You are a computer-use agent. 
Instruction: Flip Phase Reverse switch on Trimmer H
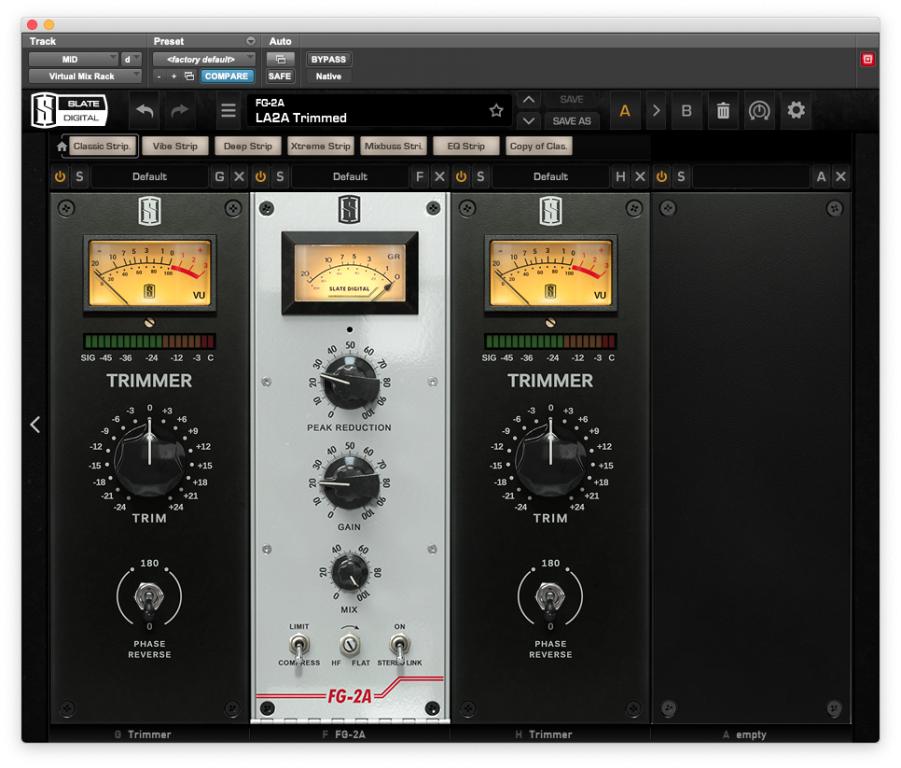click(549, 598)
